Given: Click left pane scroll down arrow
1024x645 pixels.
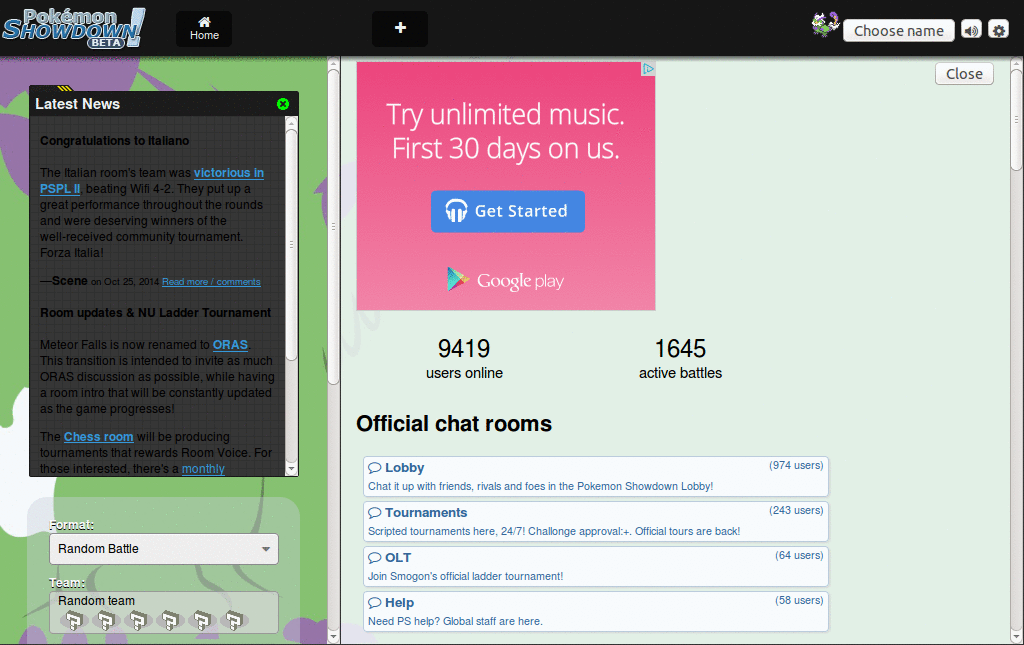Looking at the screenshot, I should point(333,636).
